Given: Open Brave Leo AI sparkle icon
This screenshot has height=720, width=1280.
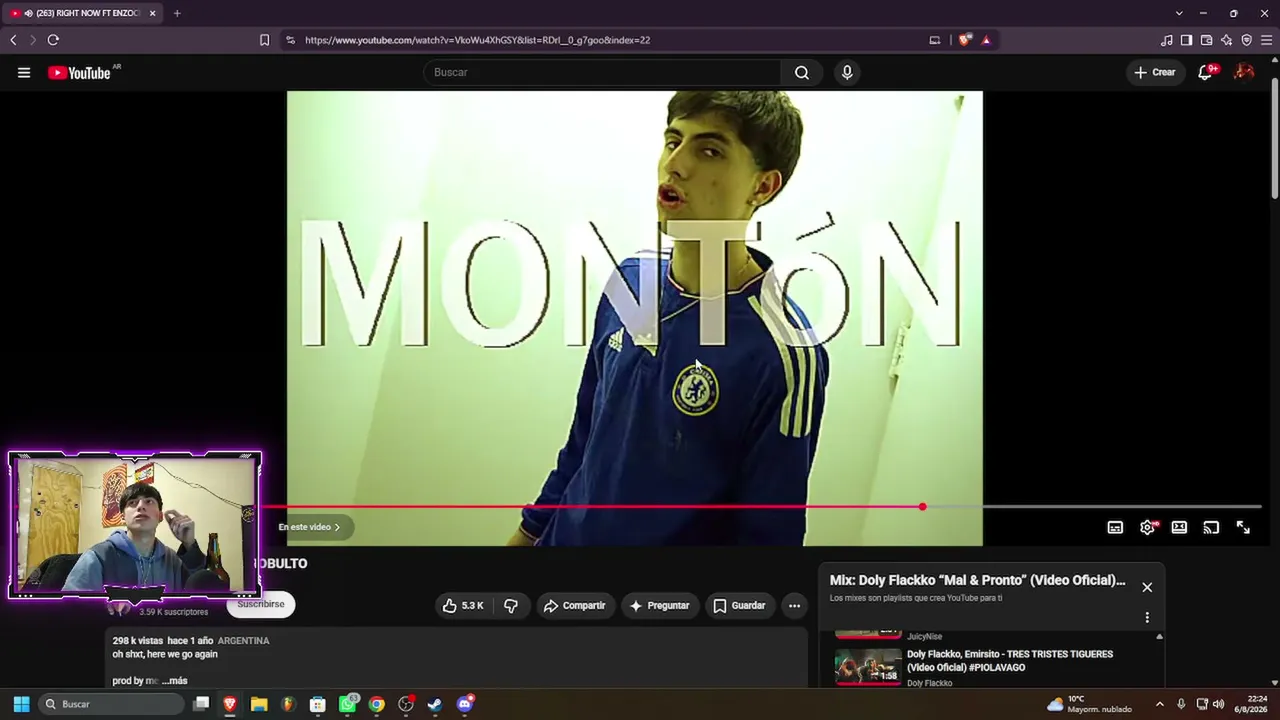Looking at the screenshot, I should (x=1226, y=40).
